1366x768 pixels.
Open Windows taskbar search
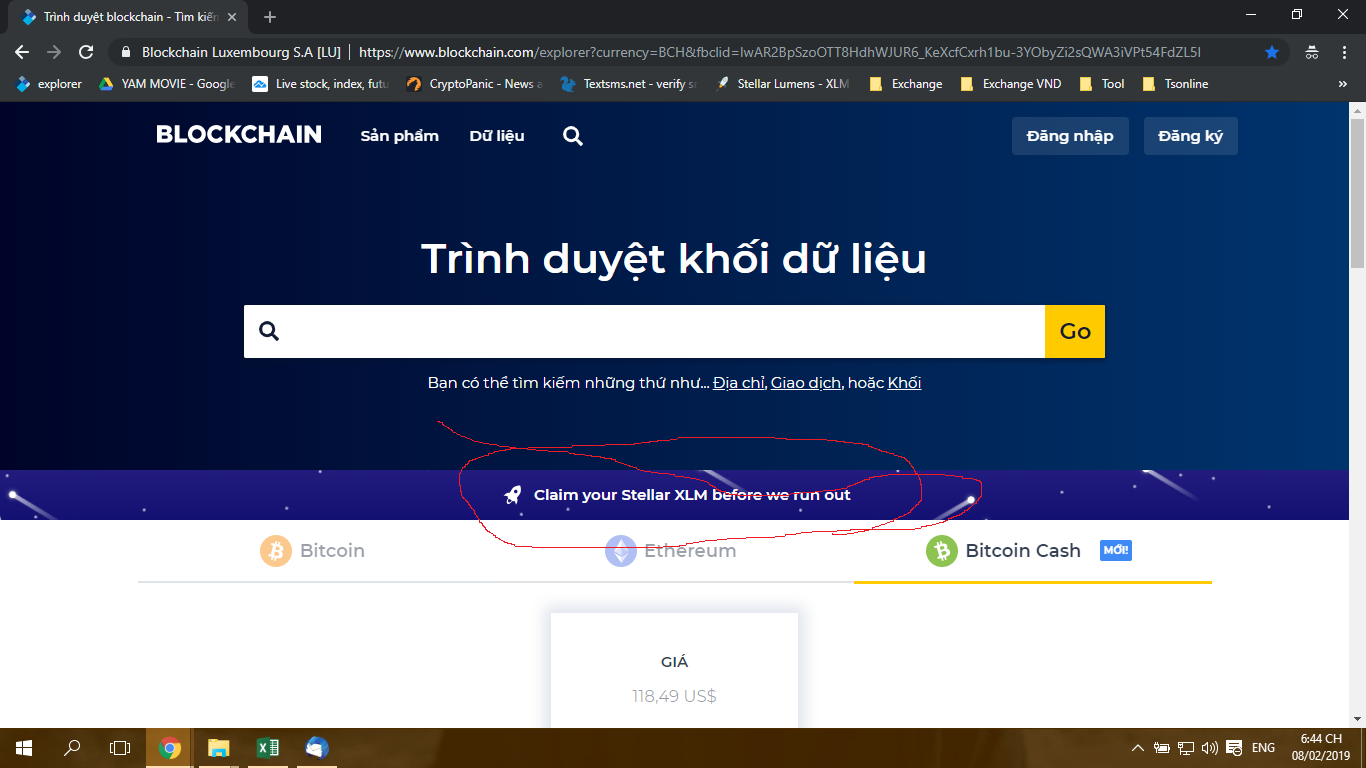click(x=72, y=748)
